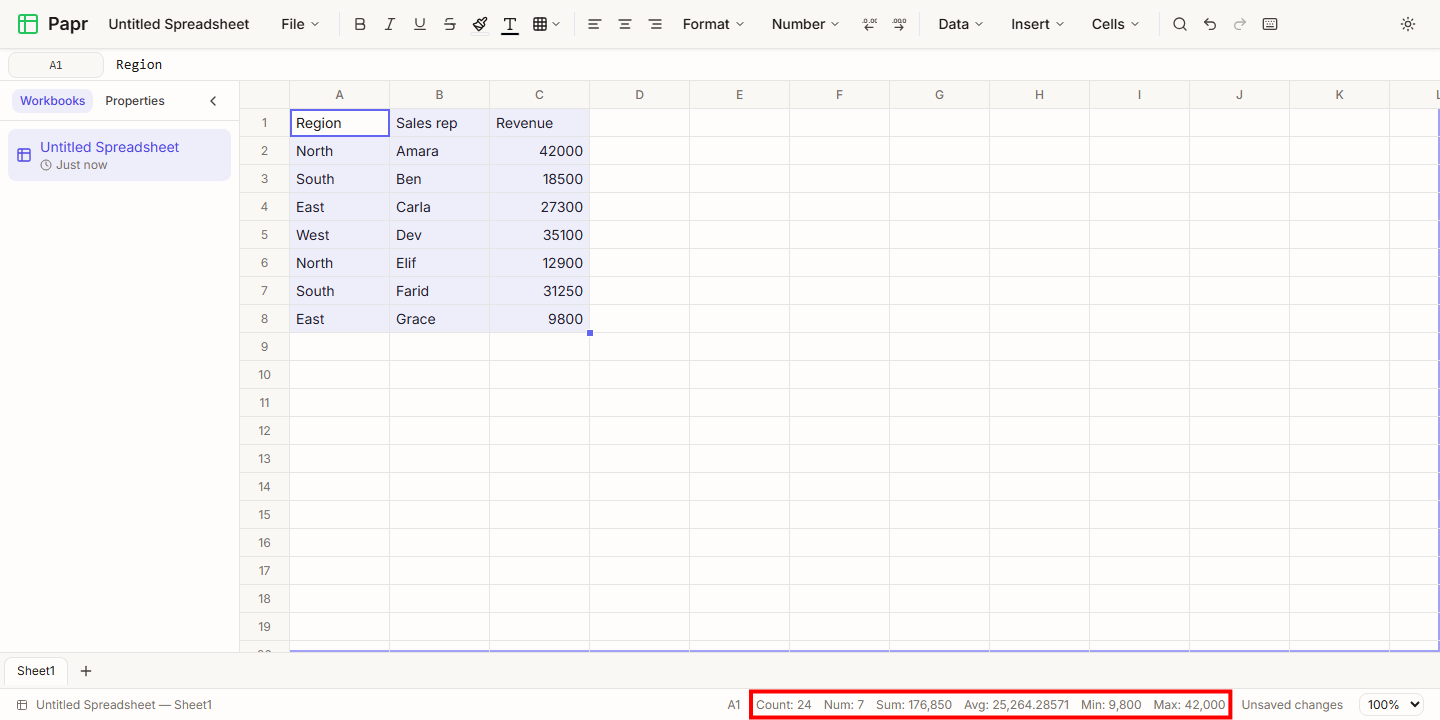Open the Insert menu
The height and width of the screenshot is (720, 1440).
click(x=1038, y=24)
